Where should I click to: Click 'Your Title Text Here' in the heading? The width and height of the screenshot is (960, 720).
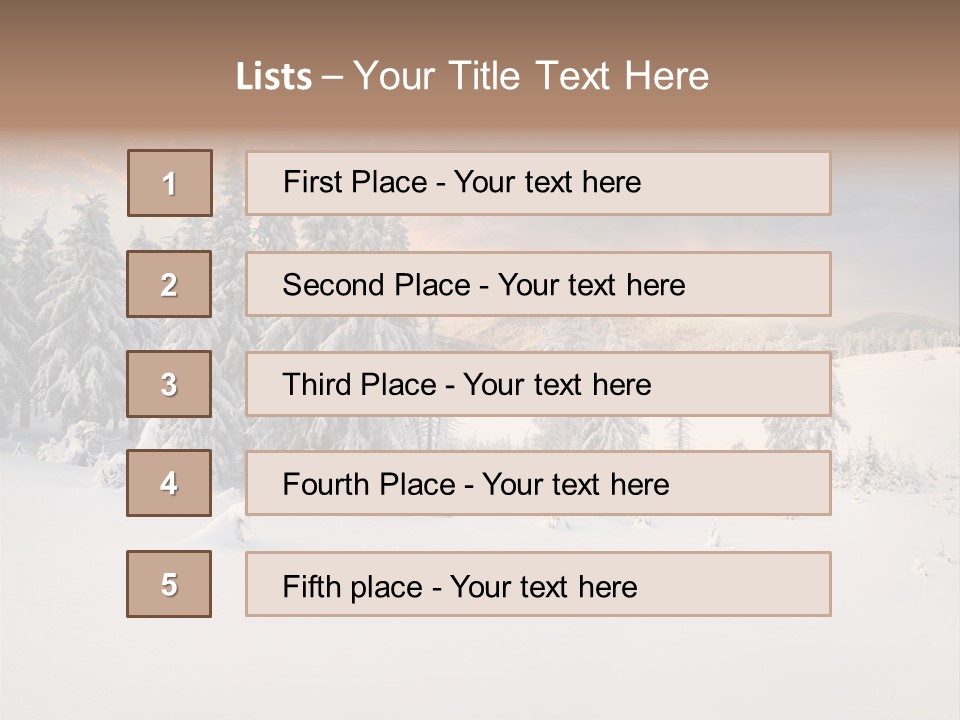531,76
